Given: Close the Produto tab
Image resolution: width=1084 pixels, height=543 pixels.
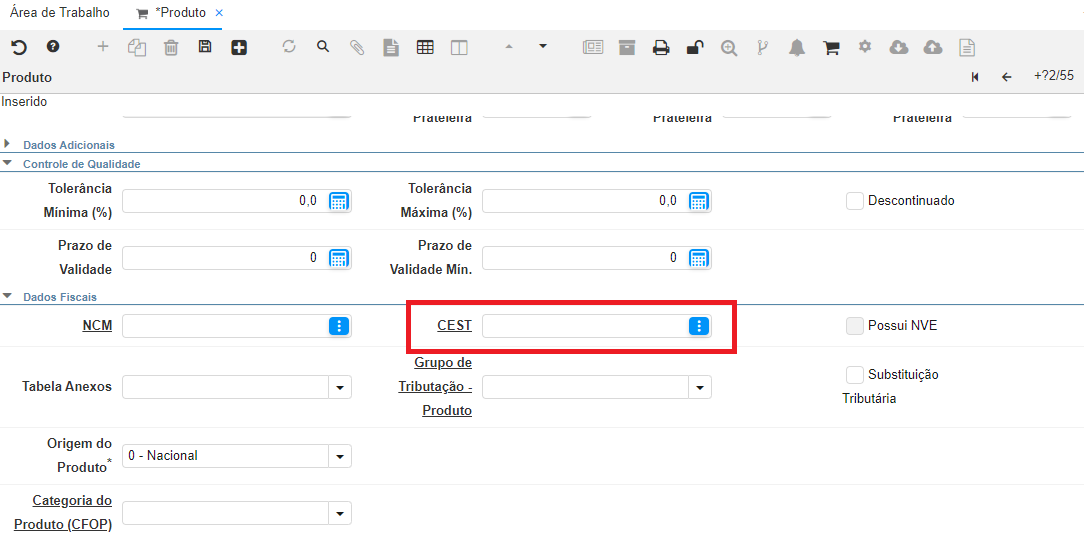Looking at the screenshot, I should tap(219, 13).
